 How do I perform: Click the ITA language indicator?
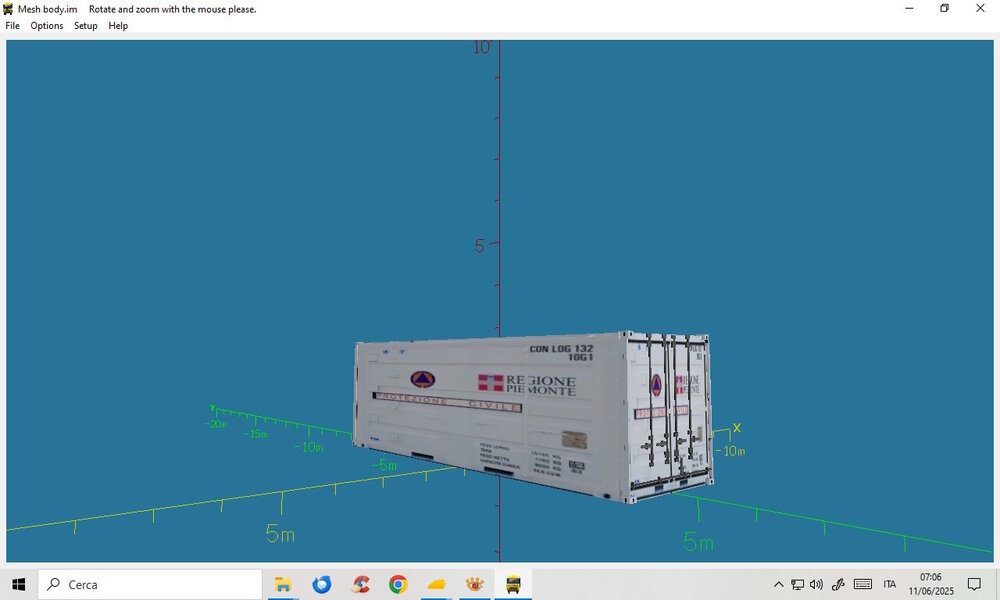pyautogui.click(x=890, y=584)
